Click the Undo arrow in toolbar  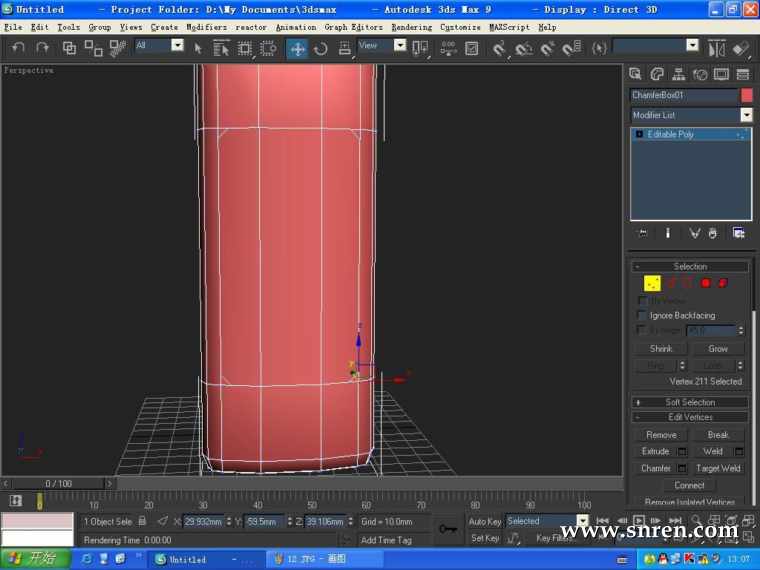(x=18, y=47)
